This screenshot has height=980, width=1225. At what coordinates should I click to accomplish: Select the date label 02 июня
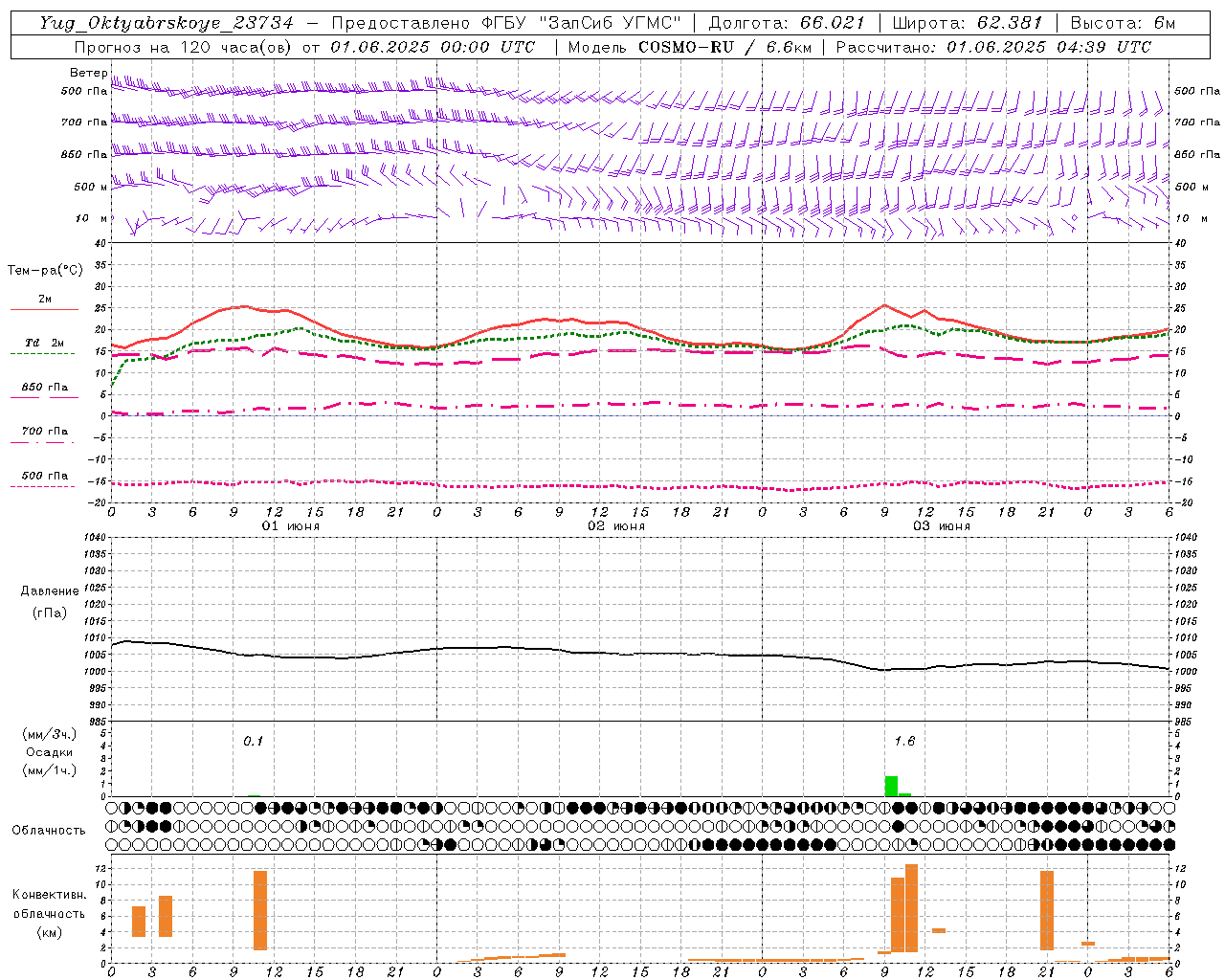pyautogui.click(x=616, y=526)
